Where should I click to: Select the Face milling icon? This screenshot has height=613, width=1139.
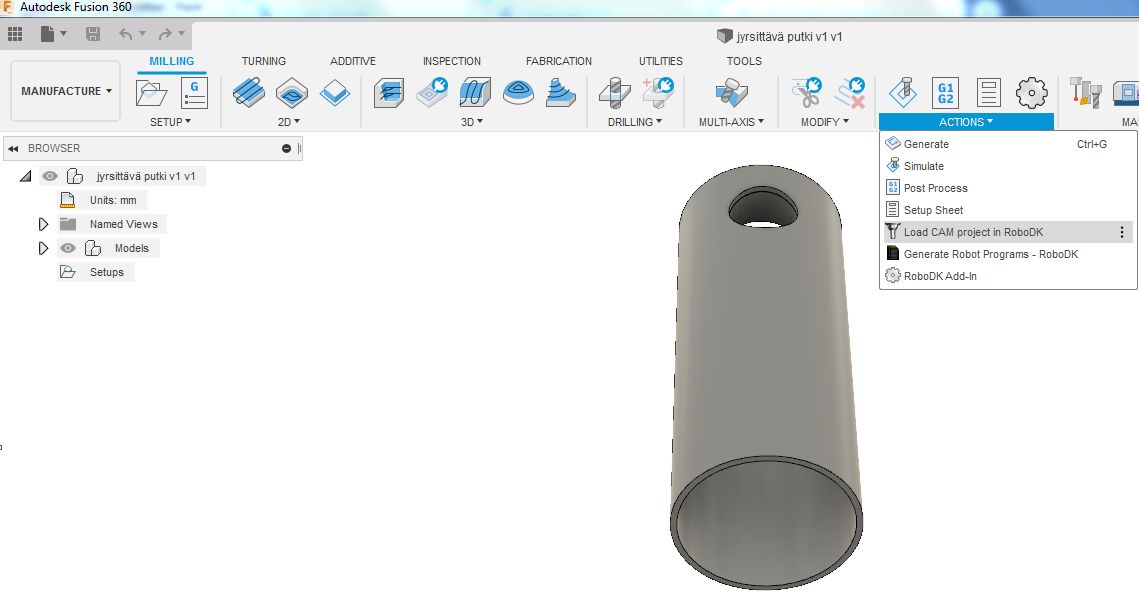click(x=335, y=93)
